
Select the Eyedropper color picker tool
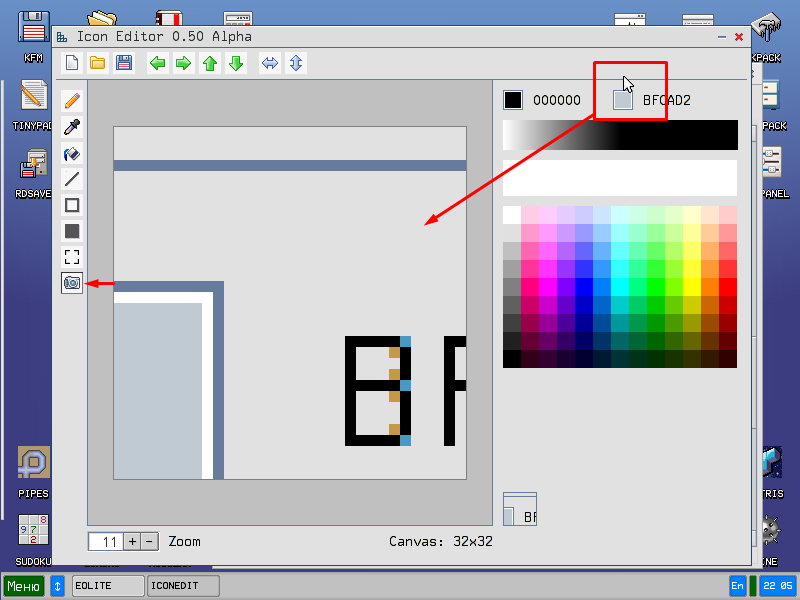click(x=71, y=127)
